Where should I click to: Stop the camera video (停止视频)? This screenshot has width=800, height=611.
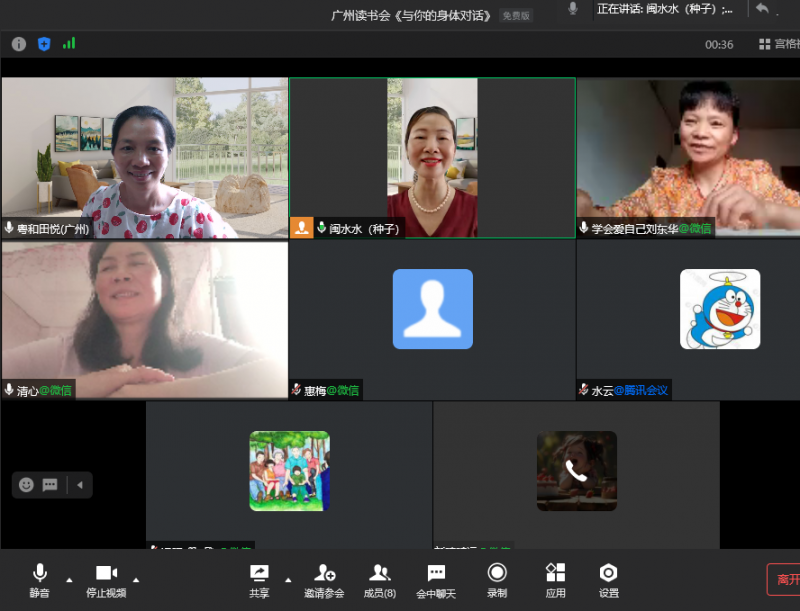[x=106, y=579]
